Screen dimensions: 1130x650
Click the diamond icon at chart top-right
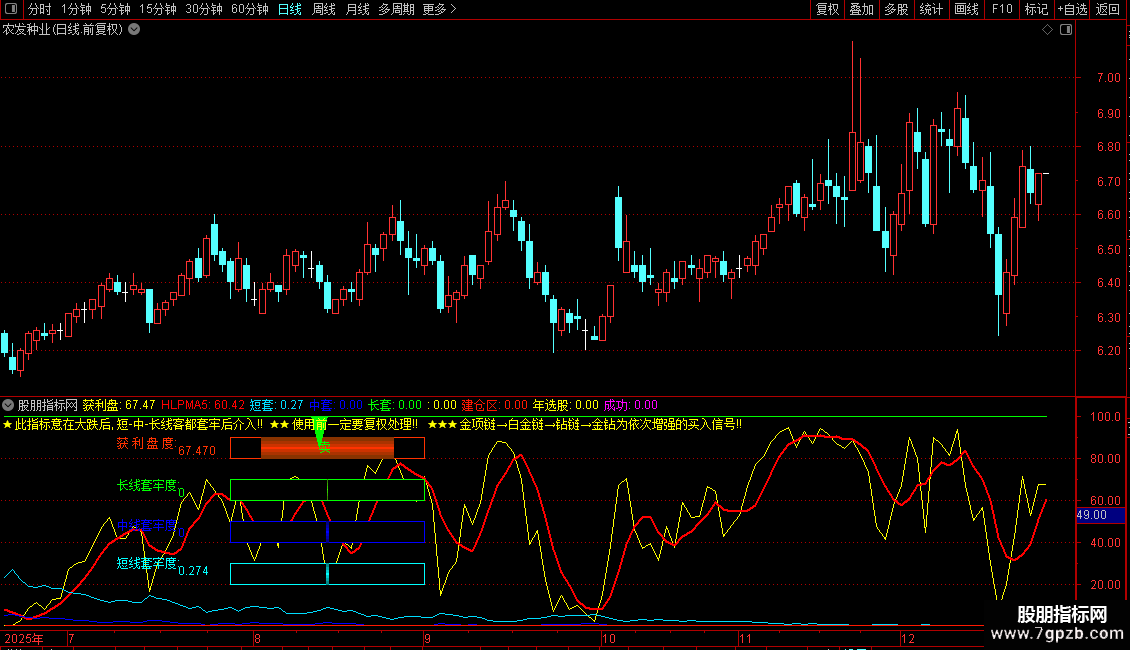1047,30
